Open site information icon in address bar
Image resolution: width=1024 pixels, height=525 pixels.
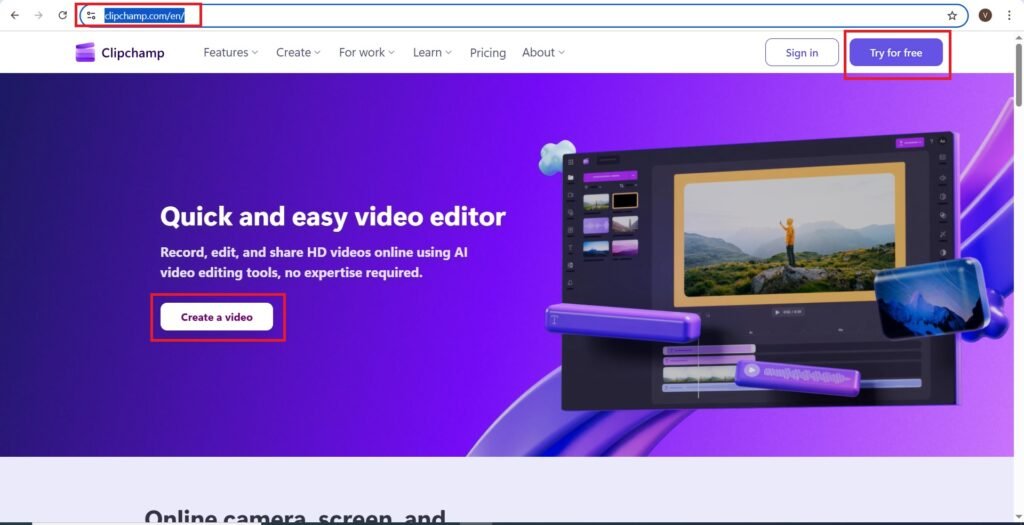pos(91,15)
